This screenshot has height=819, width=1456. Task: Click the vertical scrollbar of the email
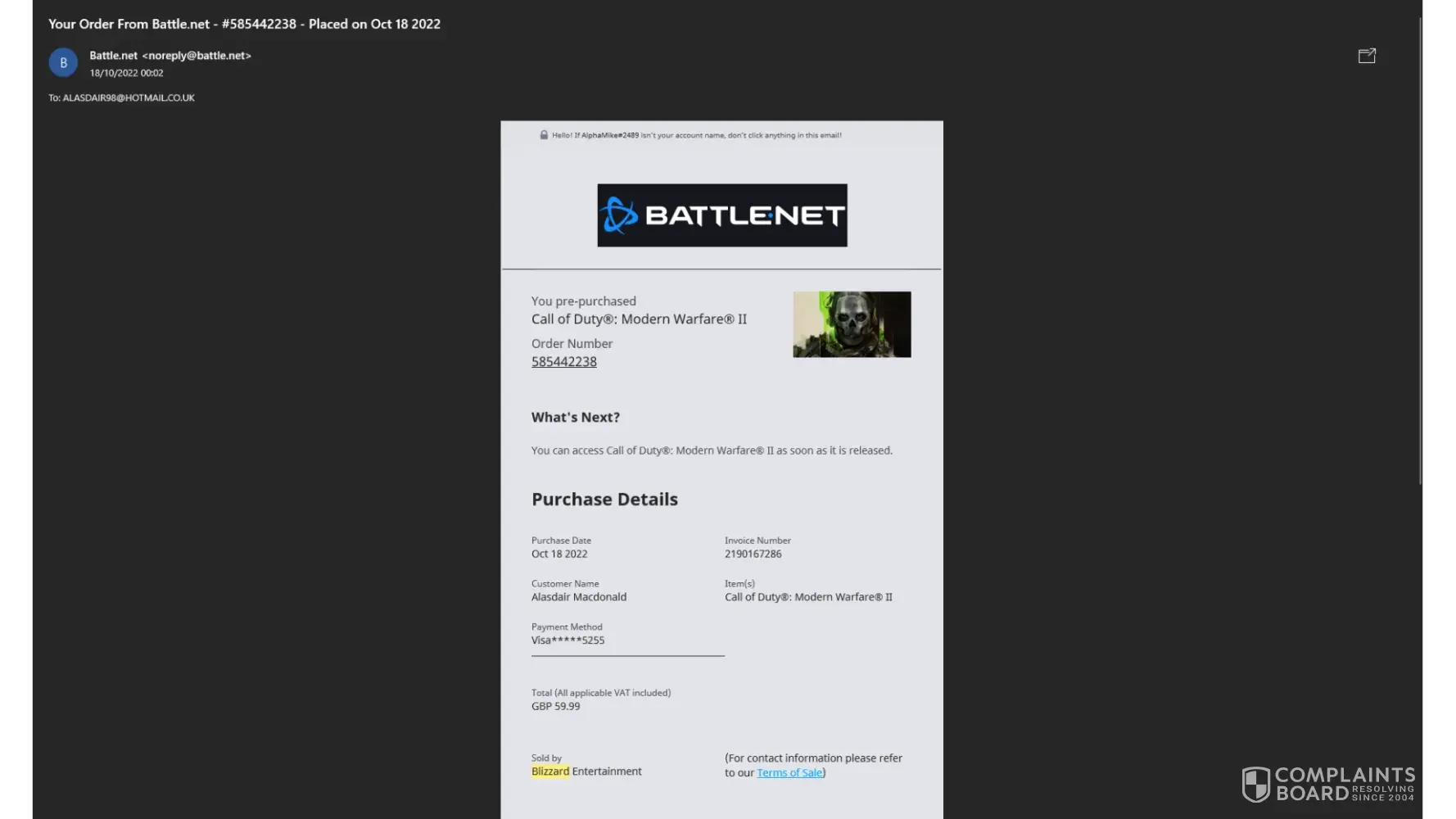[x=1421, y=250]
